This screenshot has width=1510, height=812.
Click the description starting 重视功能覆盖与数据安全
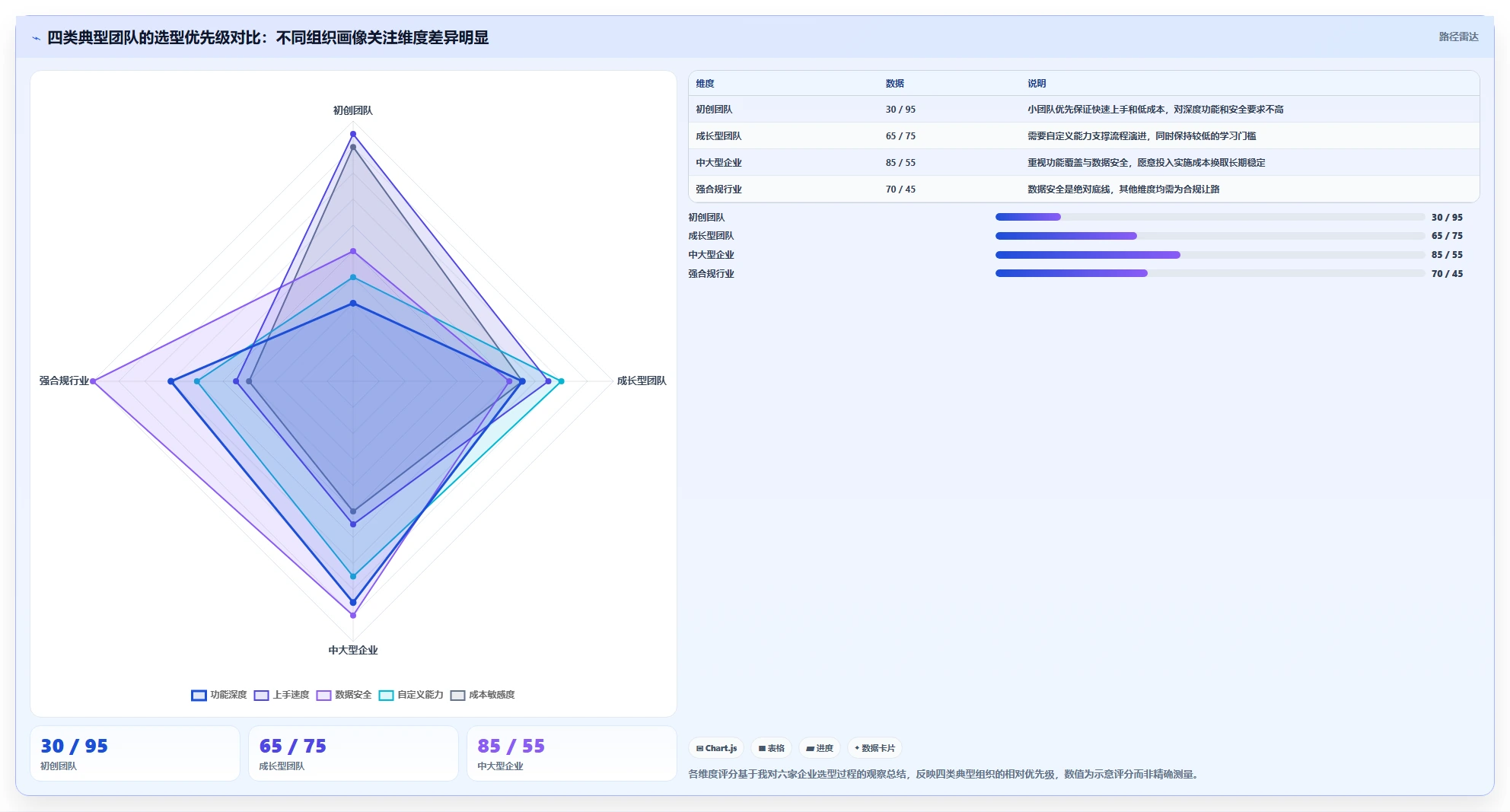(x=1146, y=163)
